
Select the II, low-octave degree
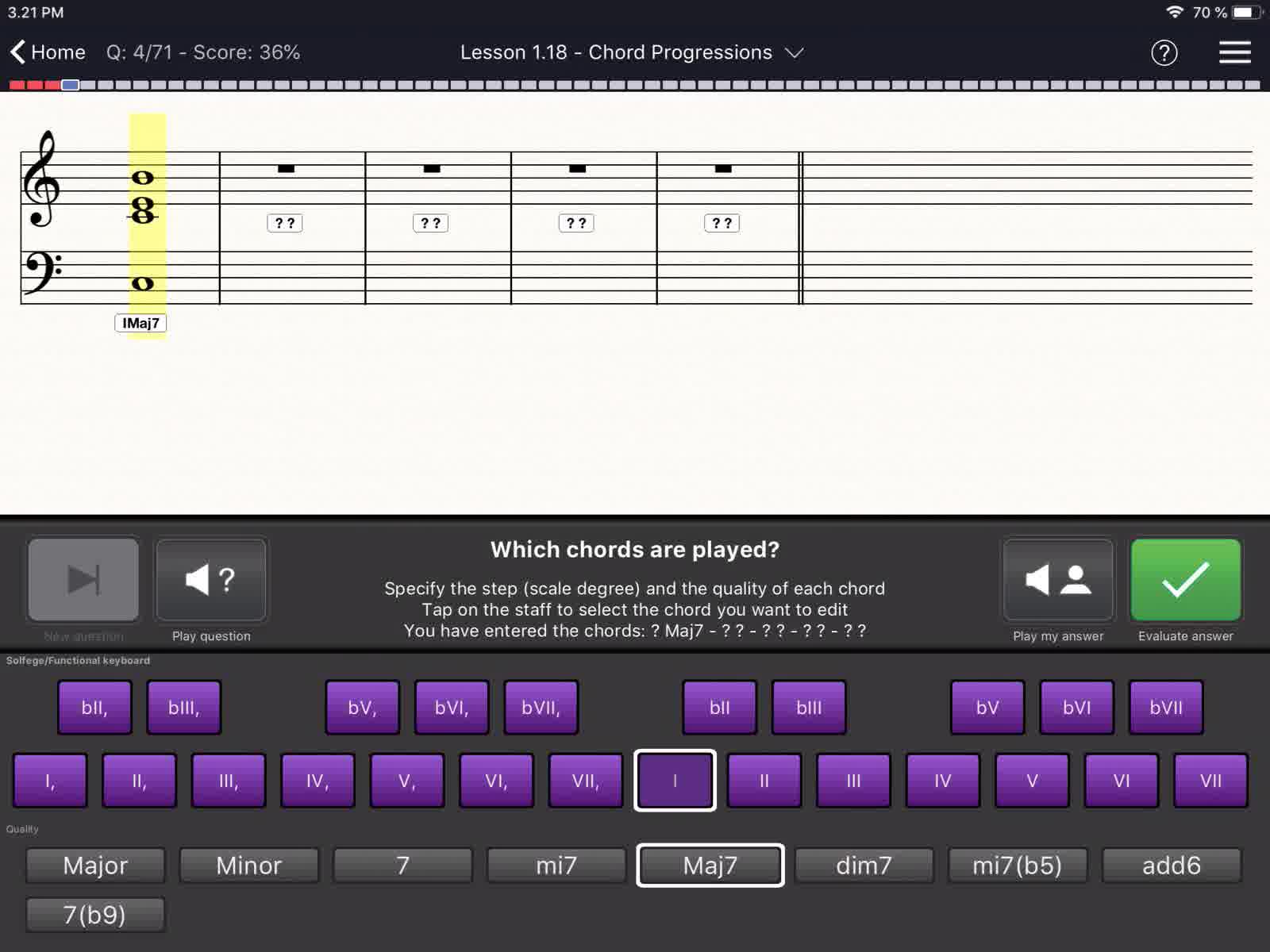139,781
